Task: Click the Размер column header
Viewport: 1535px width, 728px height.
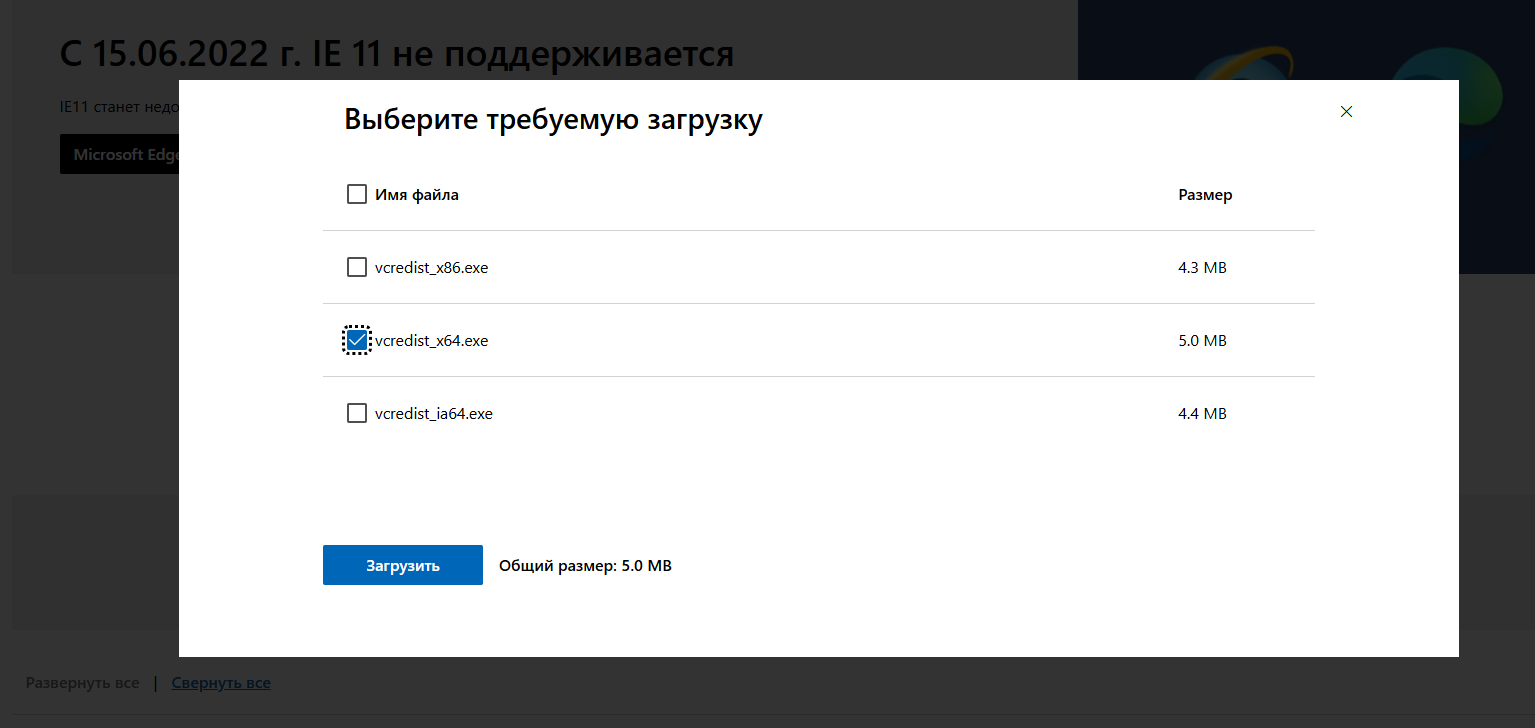Action: [1206, 195]
